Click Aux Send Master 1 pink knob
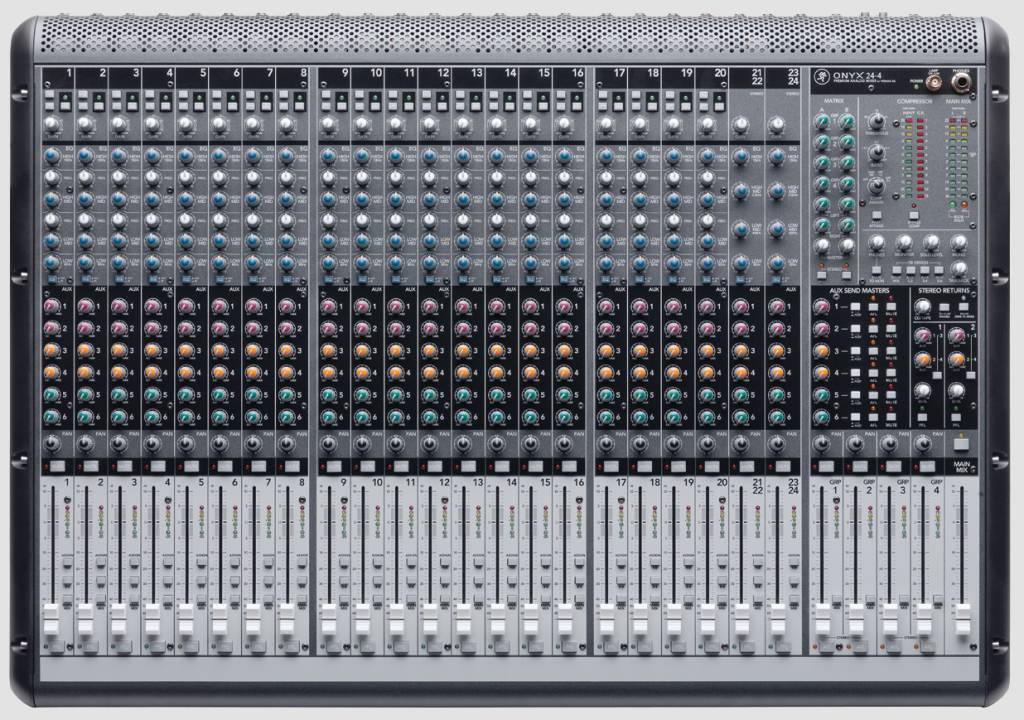Viewport: 1024px width, 720px height. click(821, 307)
